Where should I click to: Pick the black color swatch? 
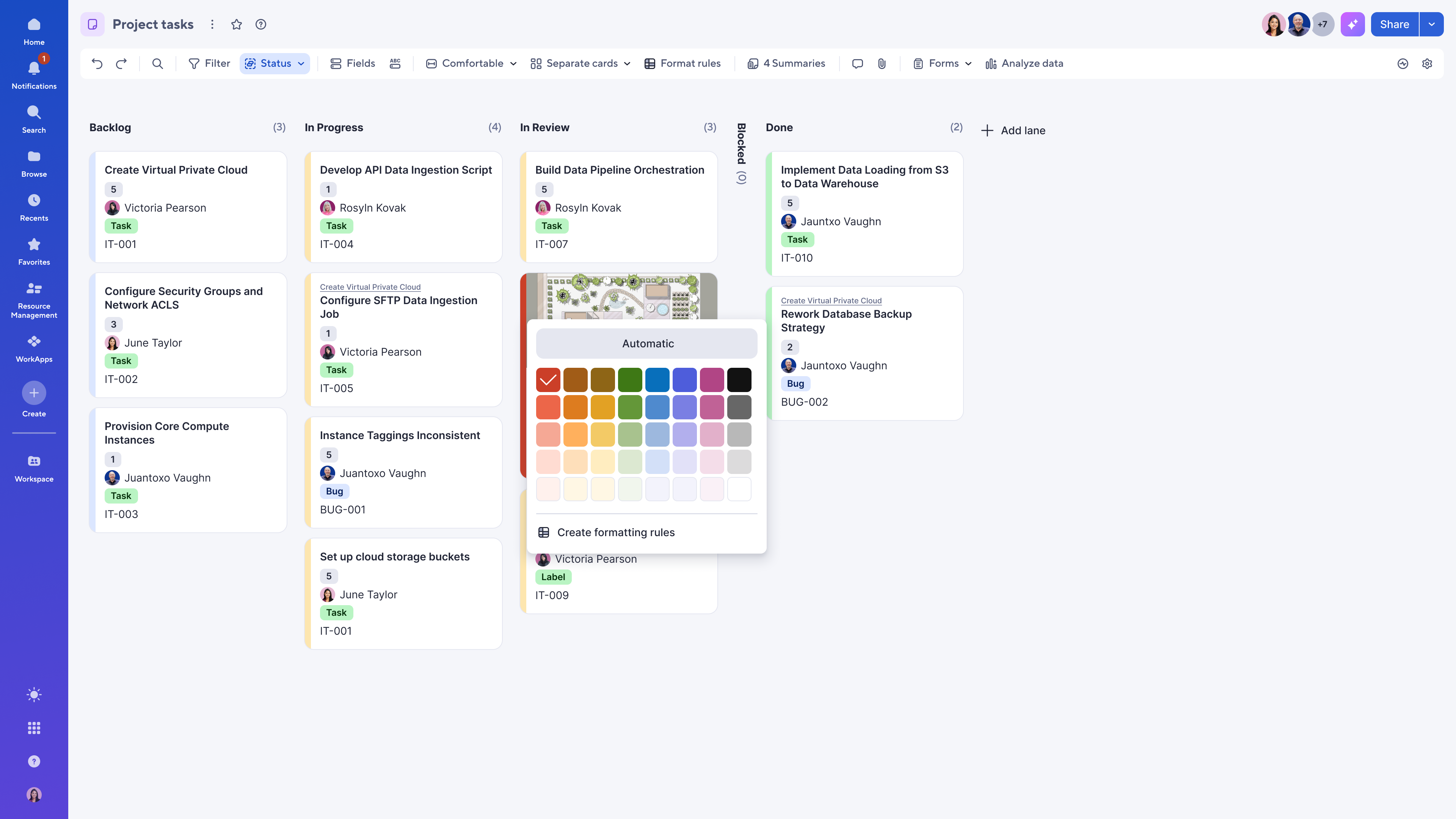(x=739, y=380)
